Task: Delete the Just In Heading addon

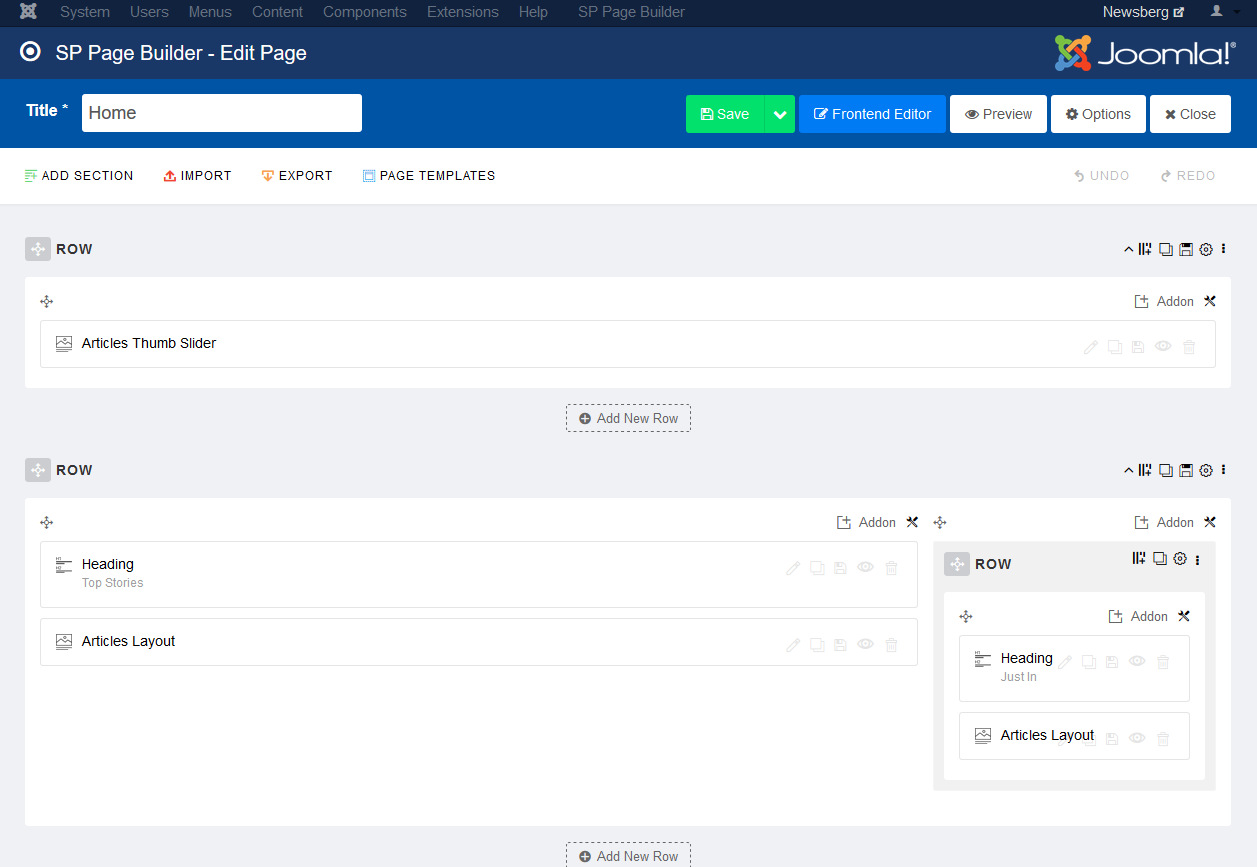Action: (x=1163, y=662)
